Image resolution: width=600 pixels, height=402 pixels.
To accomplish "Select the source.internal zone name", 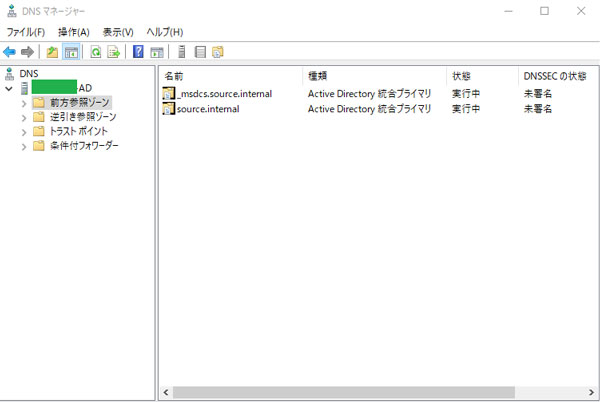I will coord(208,109).
